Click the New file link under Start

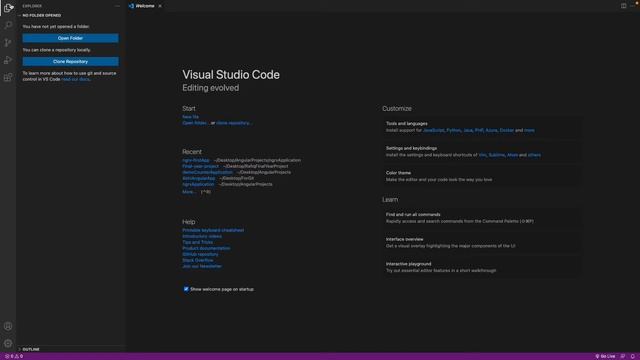190,117
